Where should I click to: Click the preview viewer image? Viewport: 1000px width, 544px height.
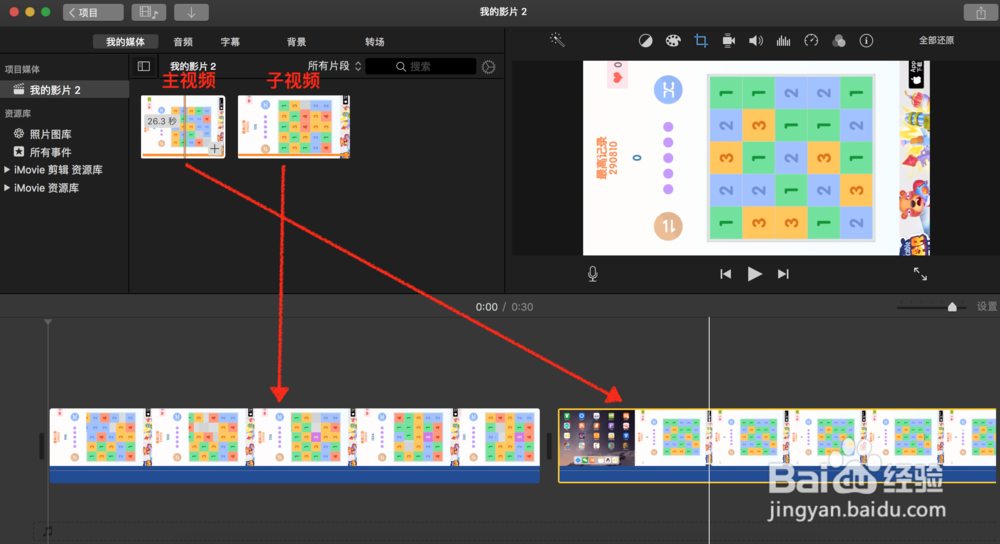pos(756,158)
